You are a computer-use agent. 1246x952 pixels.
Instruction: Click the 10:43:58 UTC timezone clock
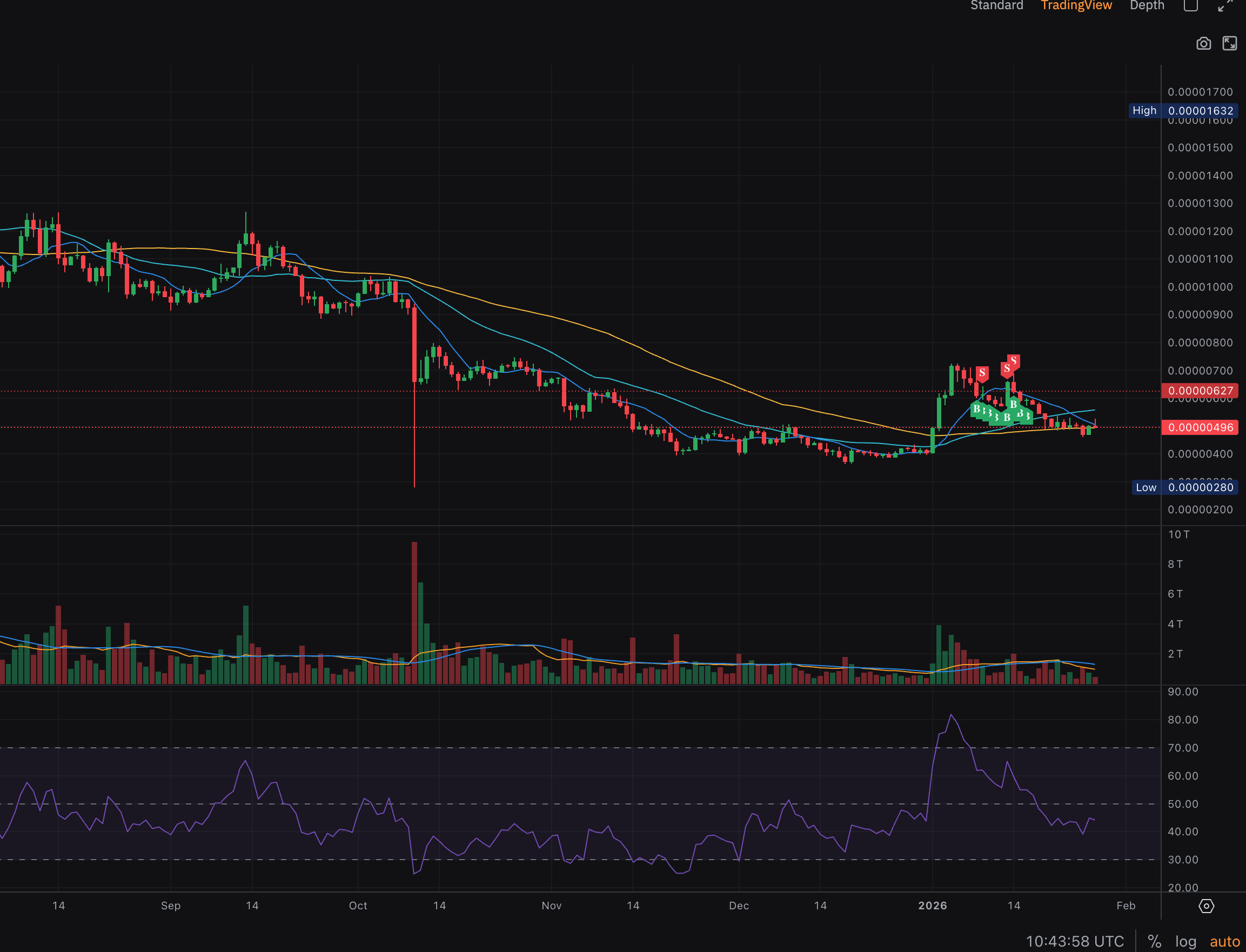pyautogui.click(x=1074, y=941)
